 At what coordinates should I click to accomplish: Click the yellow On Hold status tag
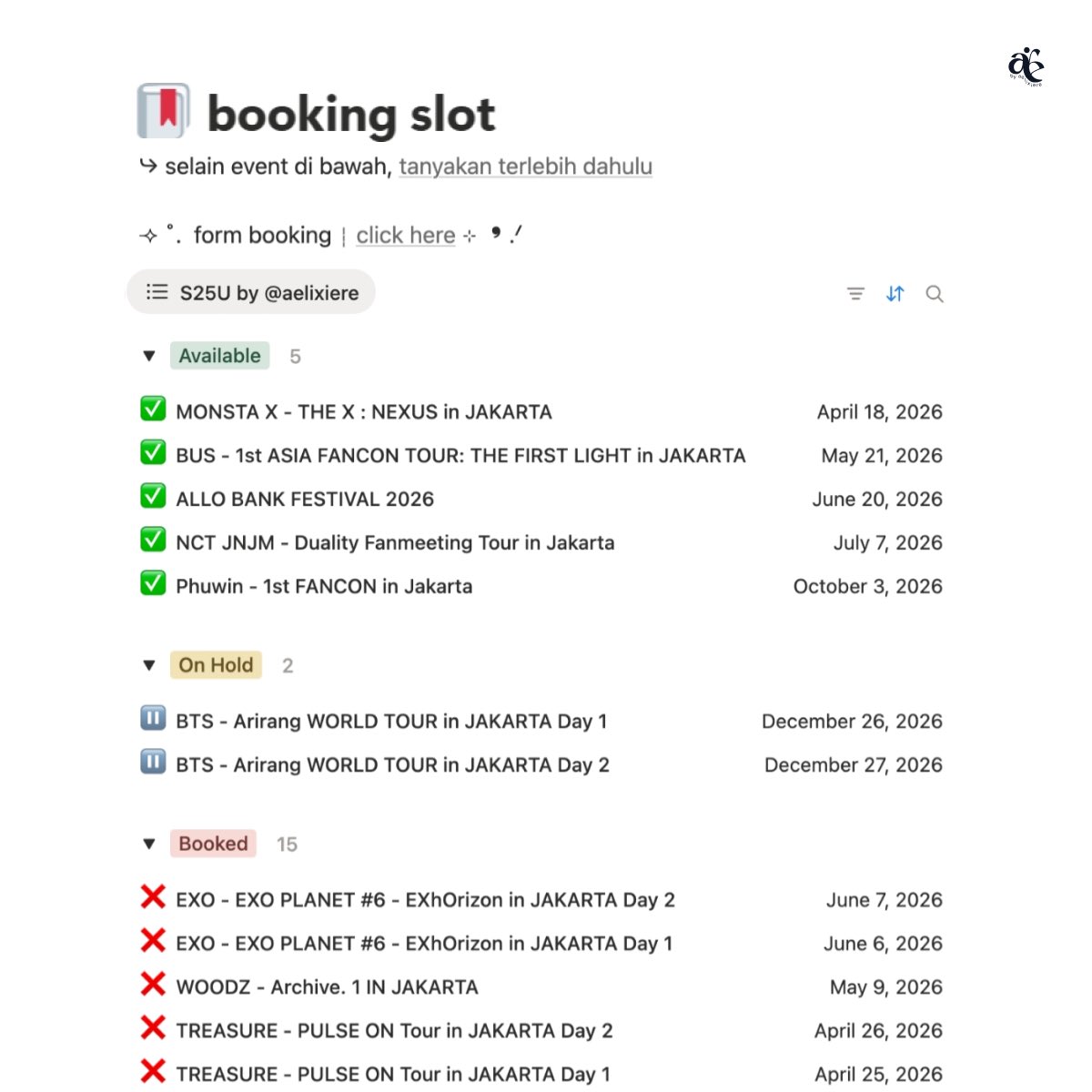tap(216, 665)
